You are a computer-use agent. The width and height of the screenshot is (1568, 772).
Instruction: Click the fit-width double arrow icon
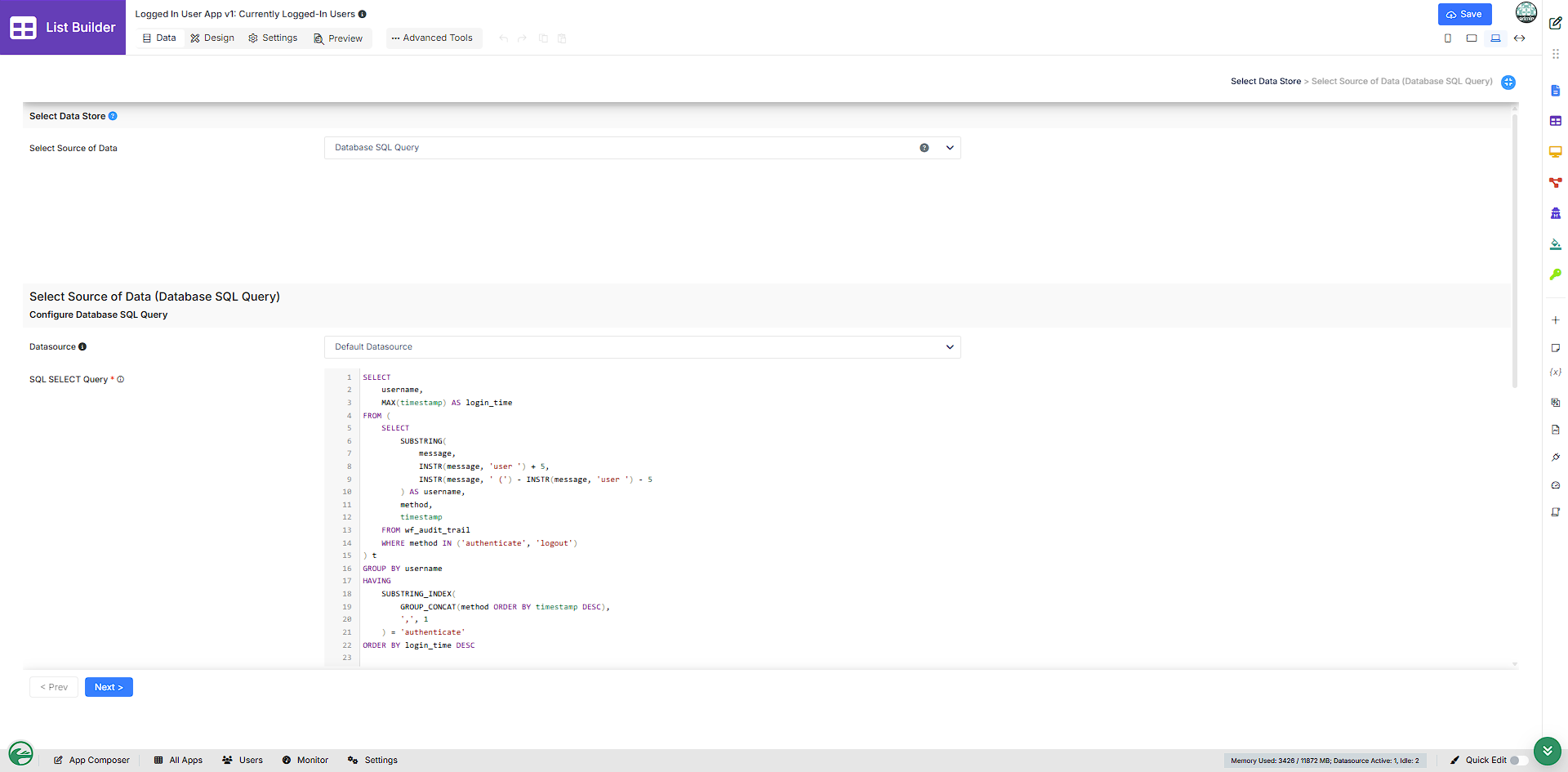coord(1519,38)
